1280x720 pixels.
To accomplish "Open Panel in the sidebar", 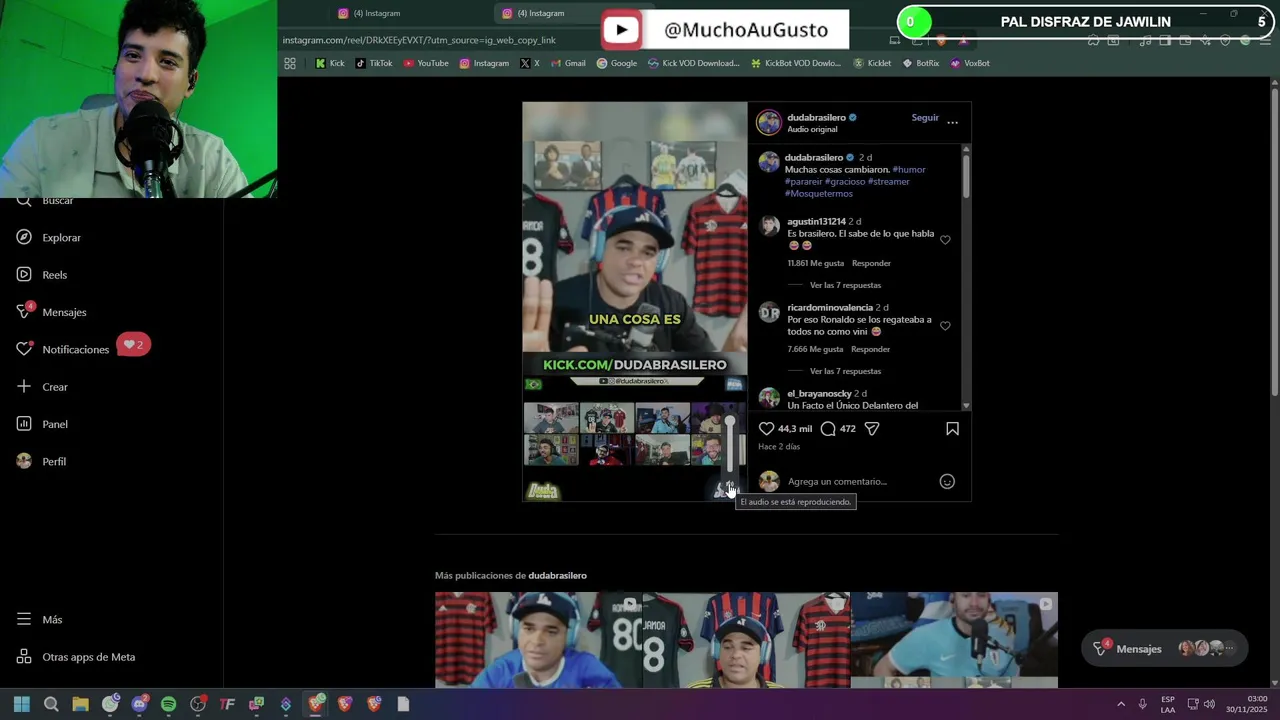I will pos(42,424).
